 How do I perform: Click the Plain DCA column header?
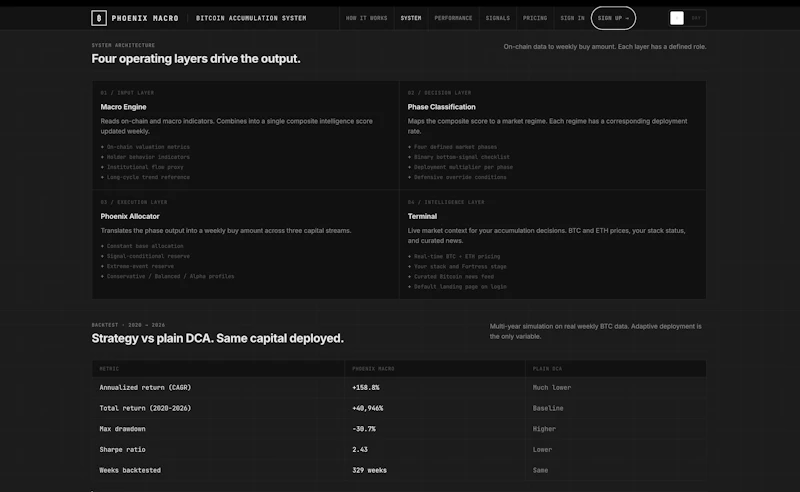click(547, 368)
